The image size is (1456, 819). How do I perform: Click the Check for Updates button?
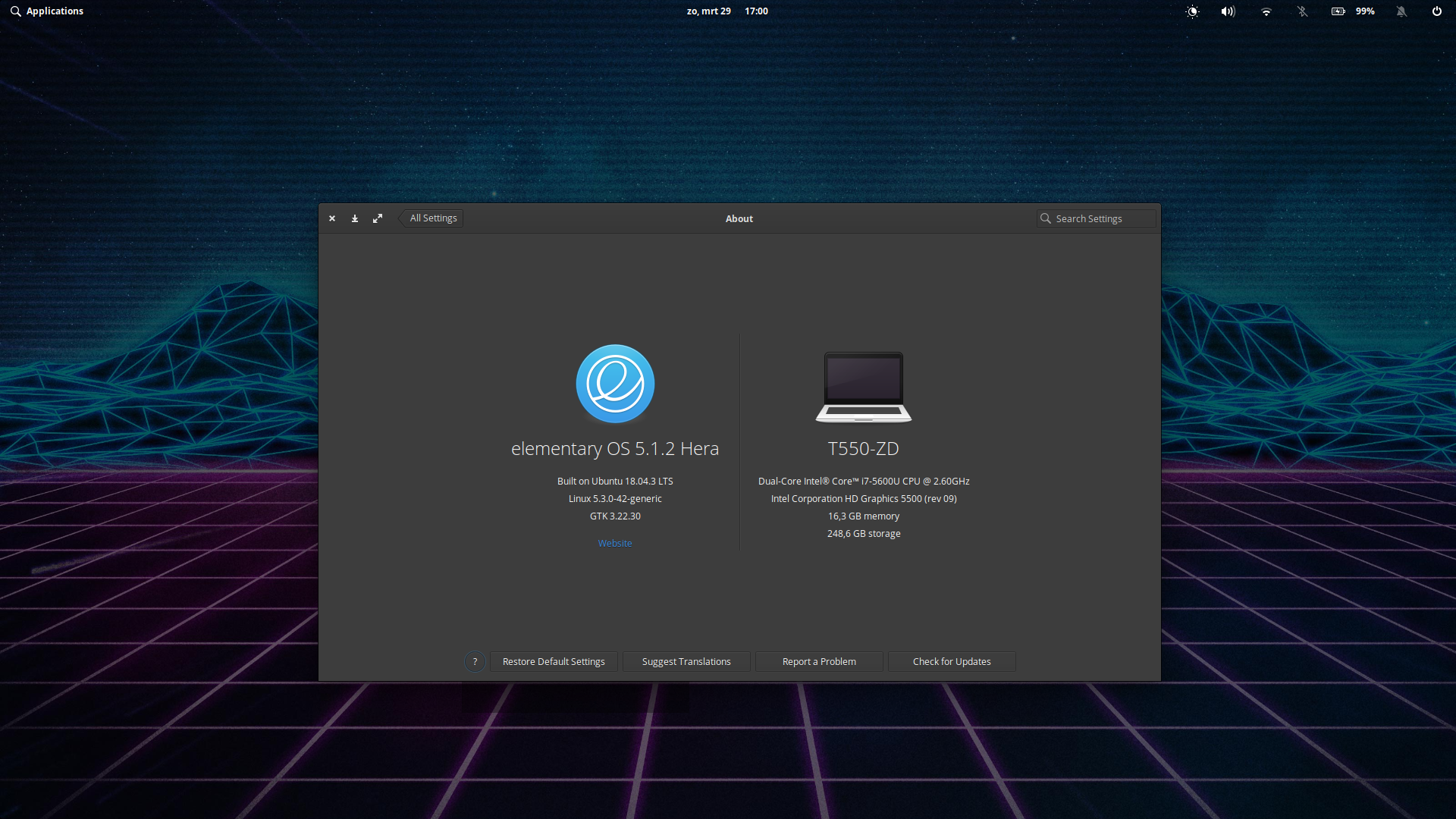[x=952, y=661]
